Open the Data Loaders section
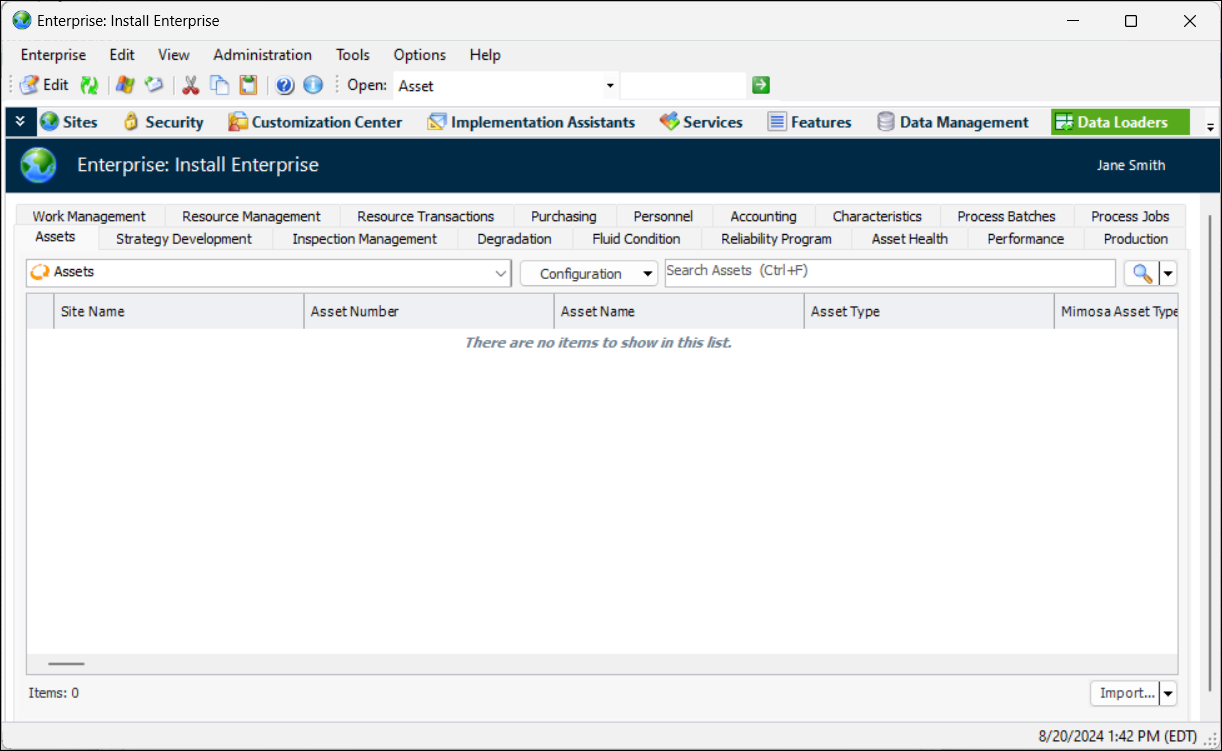Viewport: 1222px width, 751px height. 1120,122
